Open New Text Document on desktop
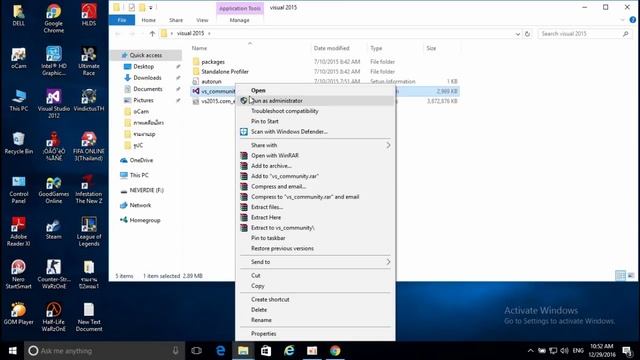This screenshot has width=640, height=360. (89, 317)
